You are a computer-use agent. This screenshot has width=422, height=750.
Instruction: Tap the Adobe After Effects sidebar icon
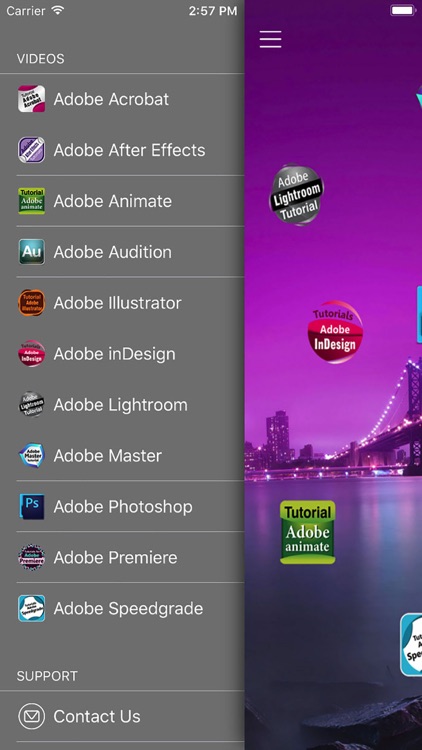pos(32,150)
